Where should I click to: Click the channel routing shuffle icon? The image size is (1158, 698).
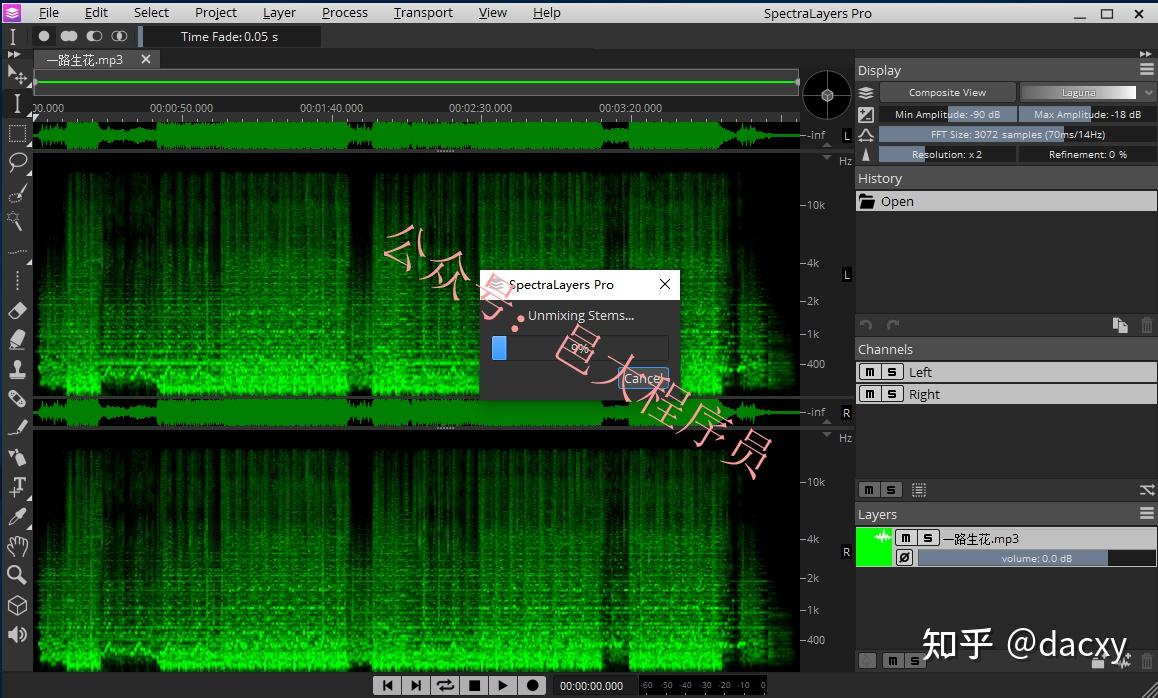[1146, 490]
